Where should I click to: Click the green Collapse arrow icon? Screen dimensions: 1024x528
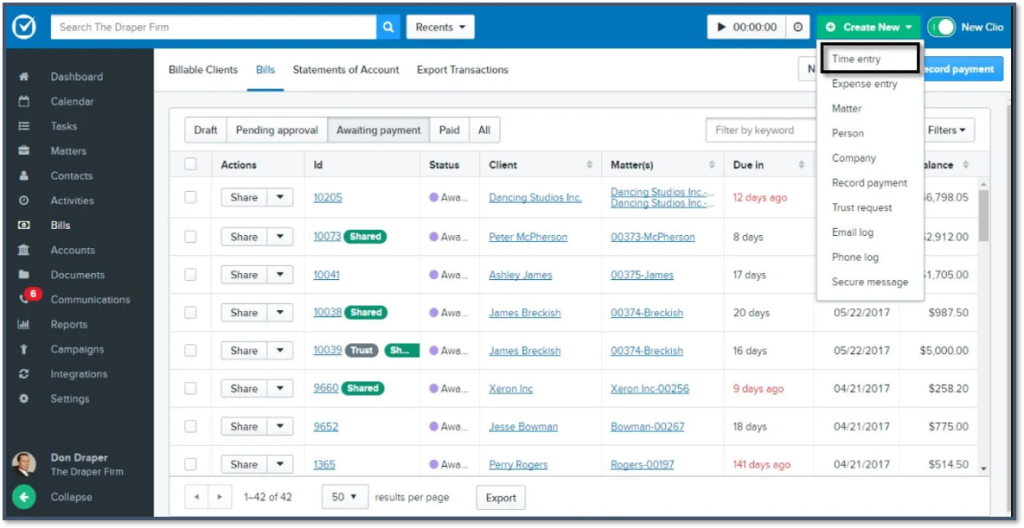pyautogui.click(x=24, y=497)
